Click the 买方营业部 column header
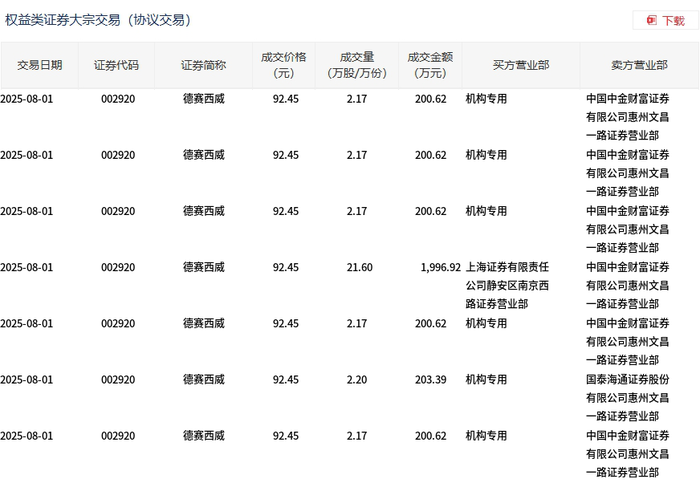Image resolution: width=700 pixels, height=483 pixels. point(521,65)
